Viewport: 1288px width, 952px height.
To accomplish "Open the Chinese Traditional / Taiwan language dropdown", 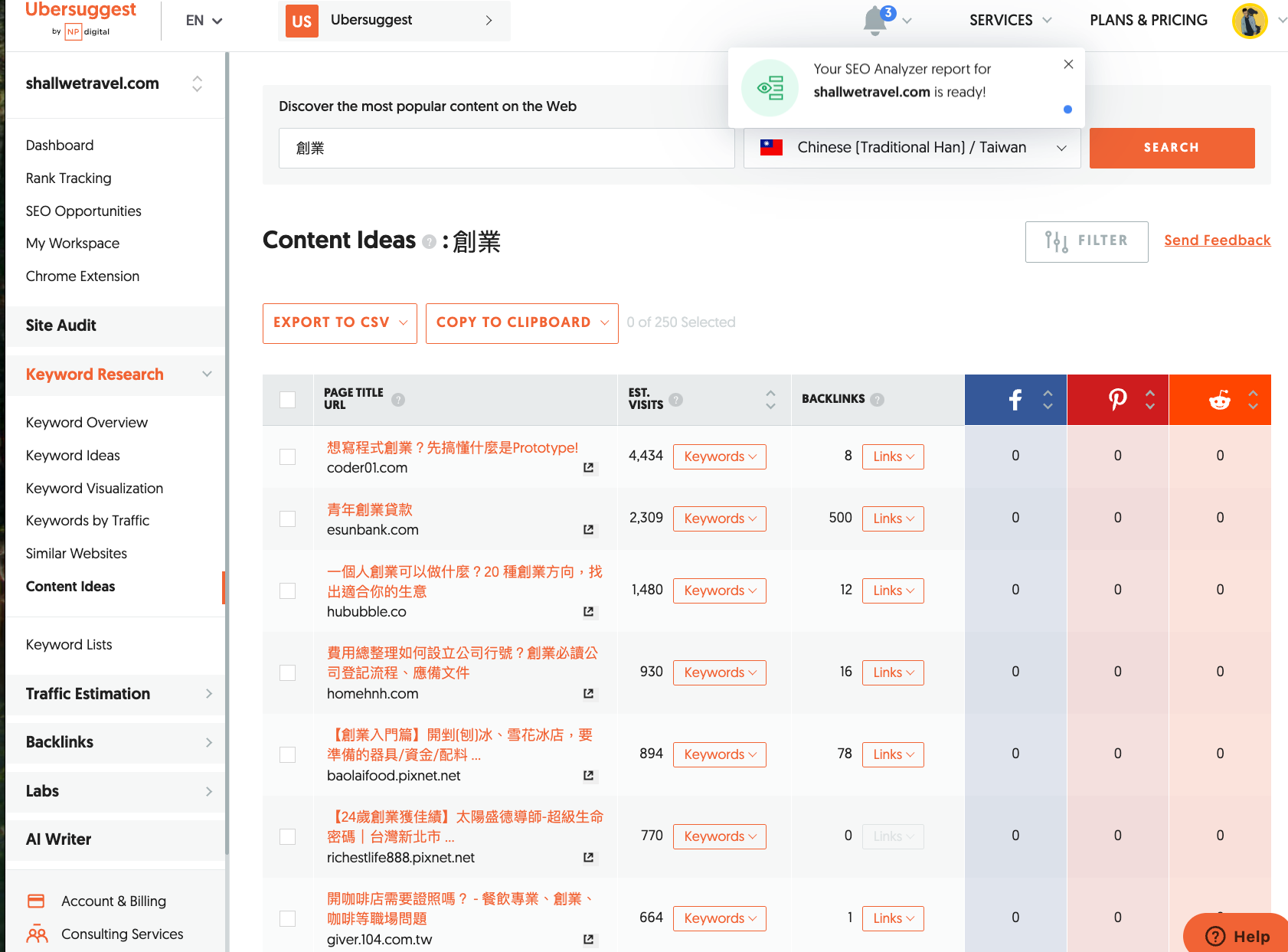I will pyautogui.click(x=912, y=148).
